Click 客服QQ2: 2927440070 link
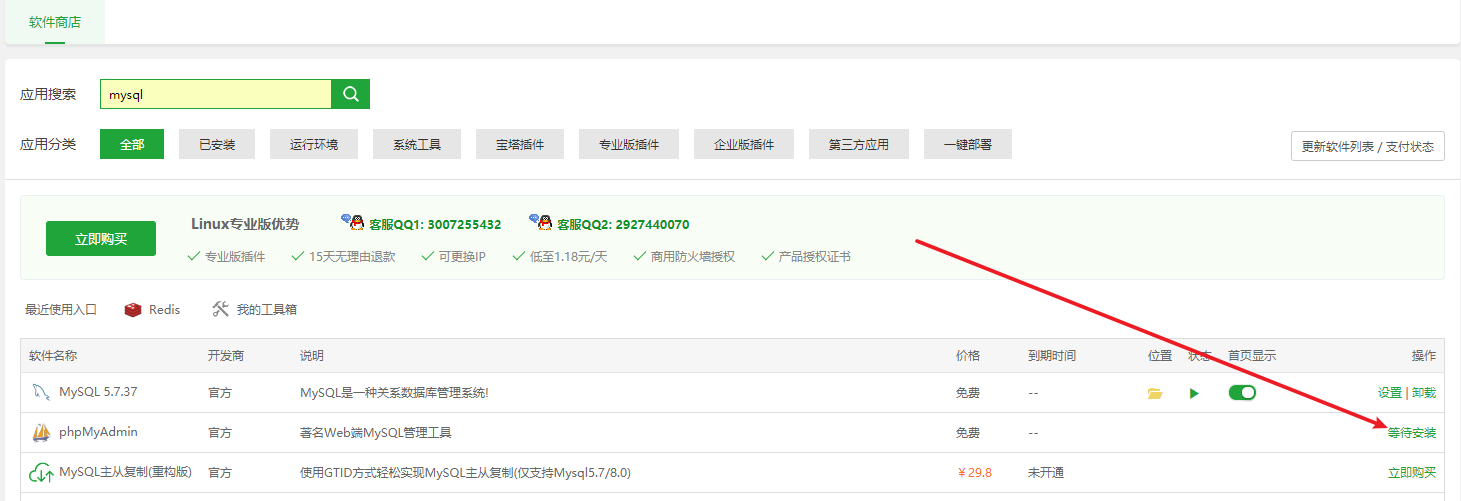1461x501 pixels. tap(623, 224)
